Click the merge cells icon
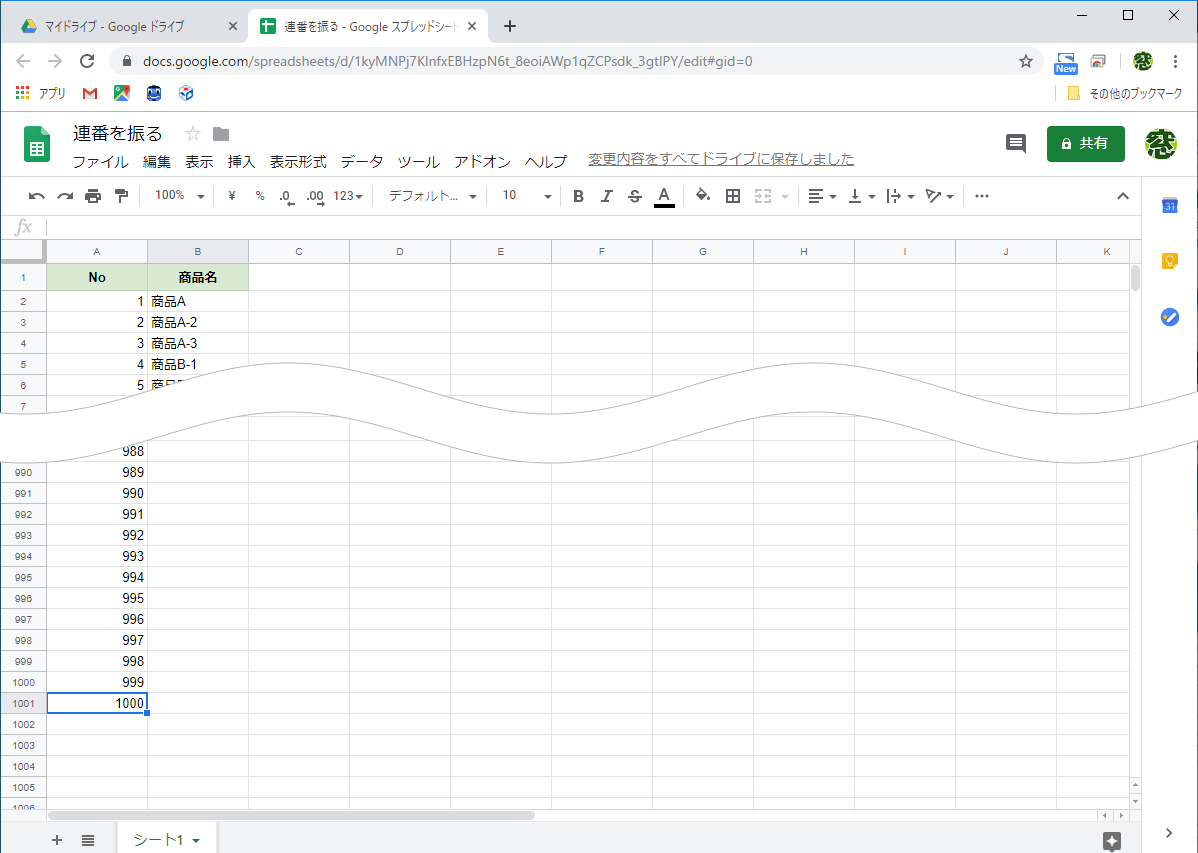Image resolution: width=1198 pixels, height=853 pixels. pyautogui.click(x=763, y=196)
